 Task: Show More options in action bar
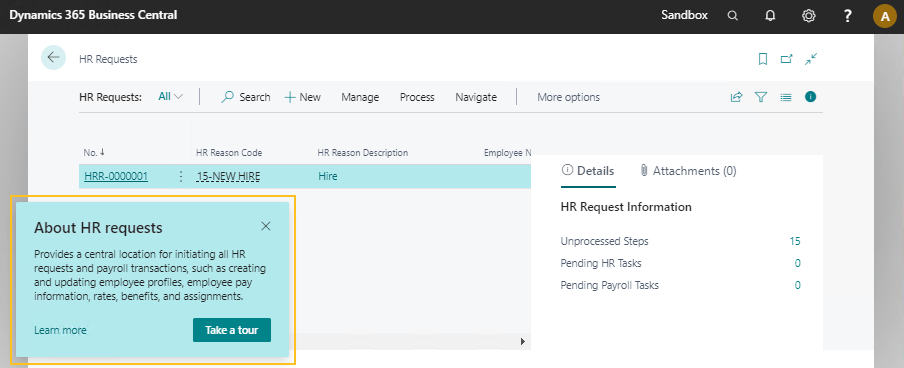tap(568, 97)
